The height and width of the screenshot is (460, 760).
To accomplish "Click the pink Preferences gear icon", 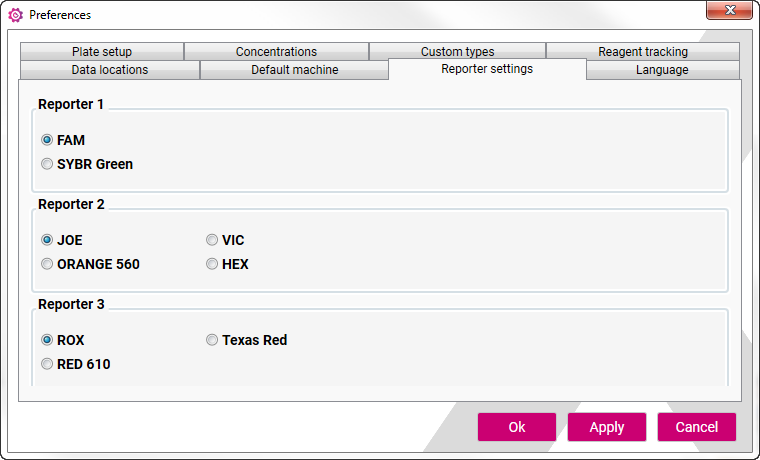I will [x=16, y=15].
